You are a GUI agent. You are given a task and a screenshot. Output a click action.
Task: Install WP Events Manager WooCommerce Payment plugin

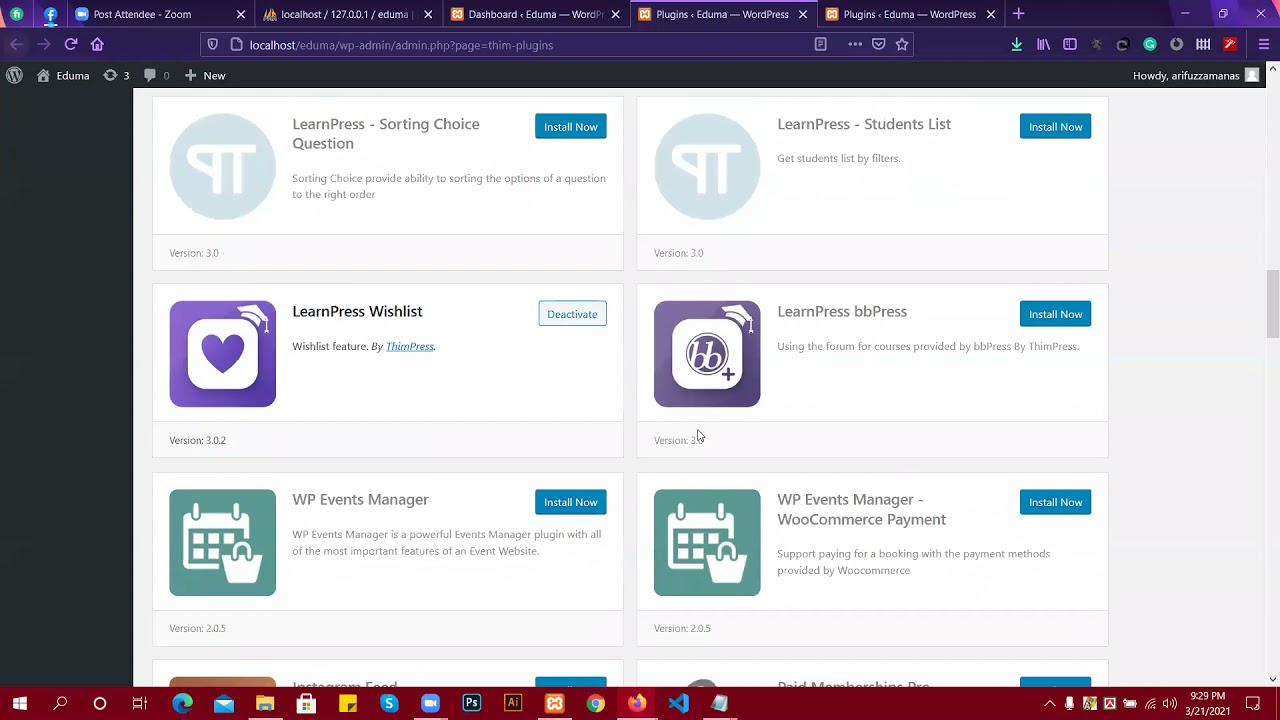(1055, 502)
